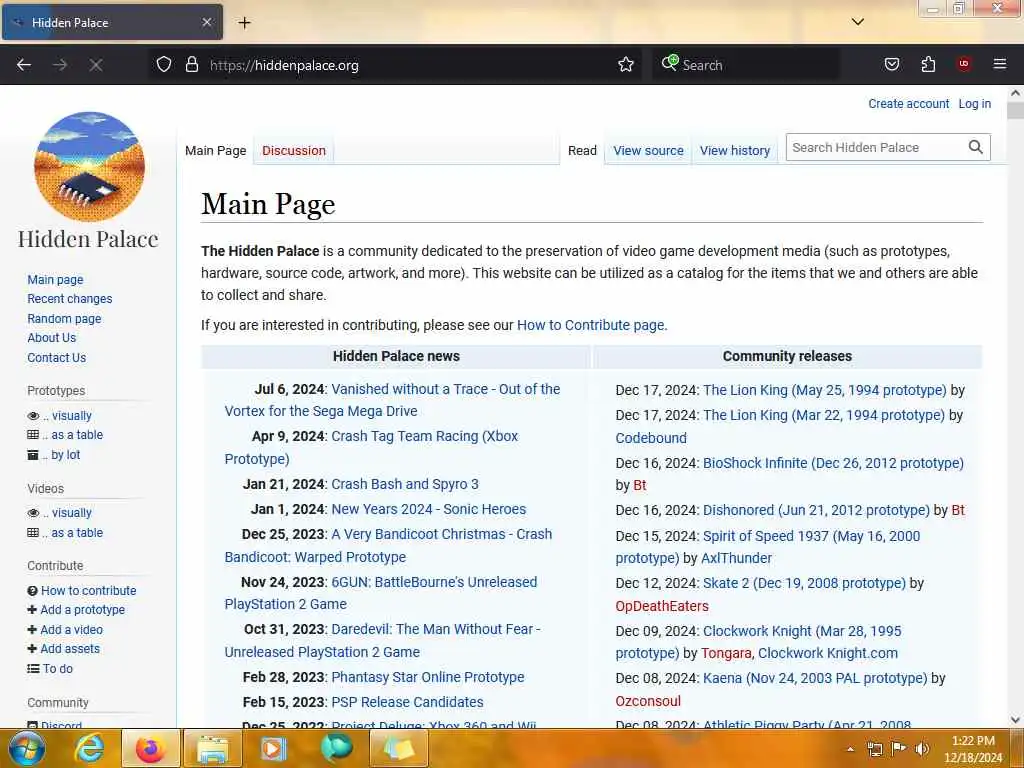The height and width of the screenshot is (768, 1024).
Task: Select the Read tab
Action: pyautogui.click(x=582, y=150)
